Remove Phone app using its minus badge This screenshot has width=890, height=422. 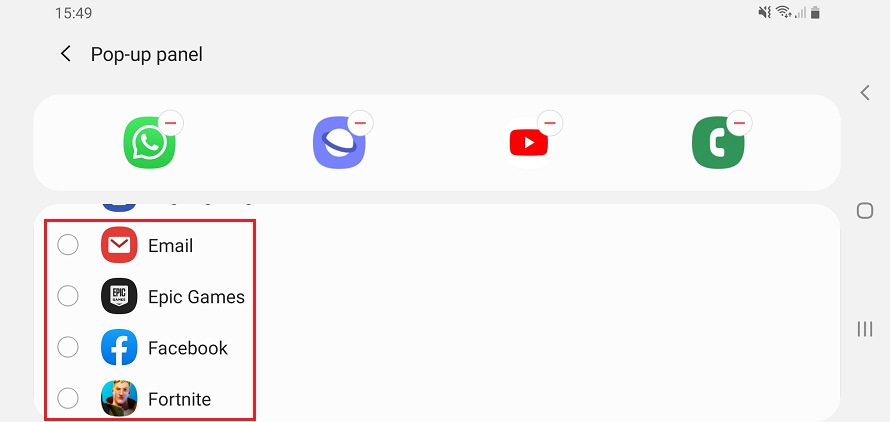click(x=739, y=122)
